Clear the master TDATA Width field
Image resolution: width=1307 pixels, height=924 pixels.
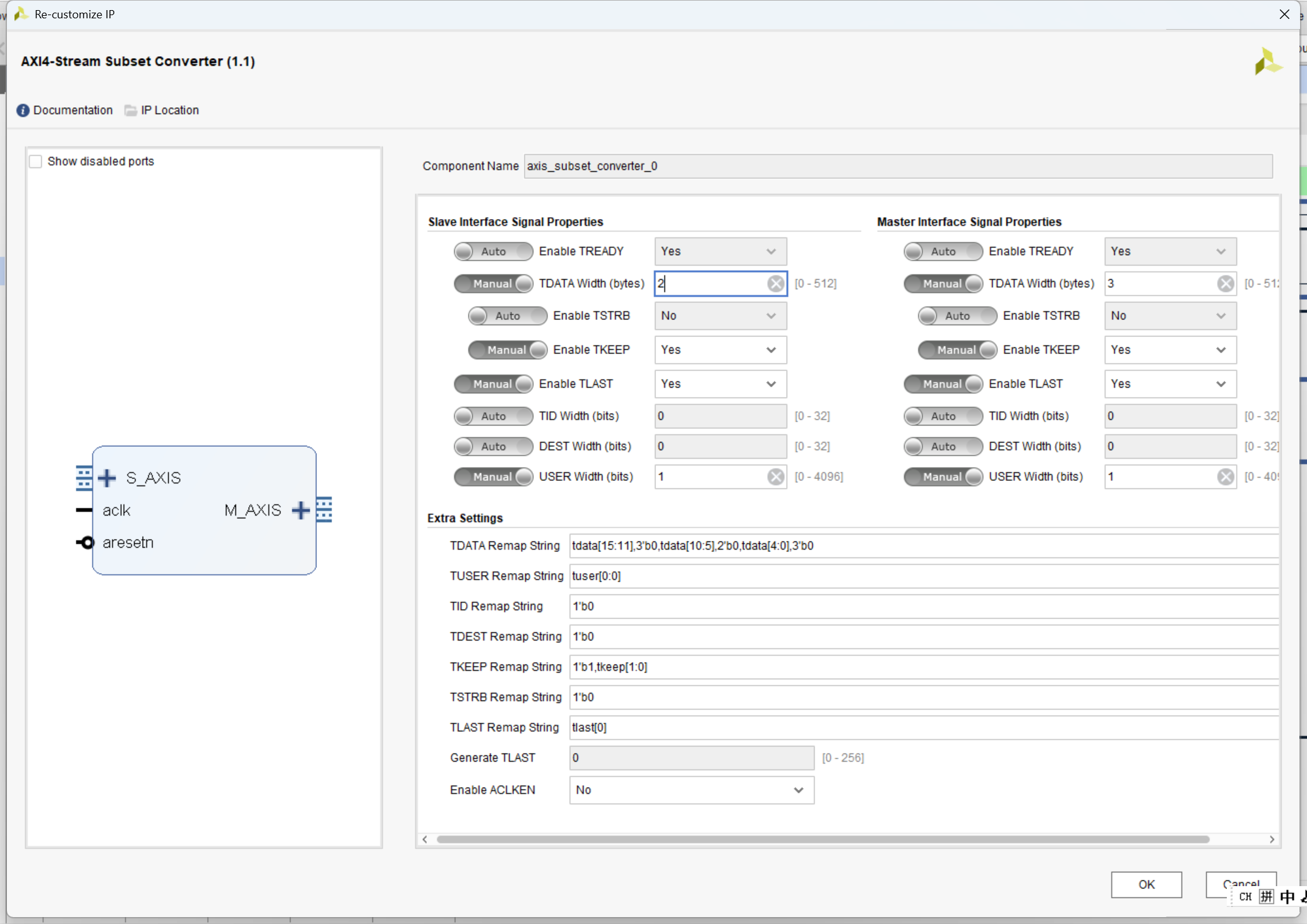(1225, 283)
